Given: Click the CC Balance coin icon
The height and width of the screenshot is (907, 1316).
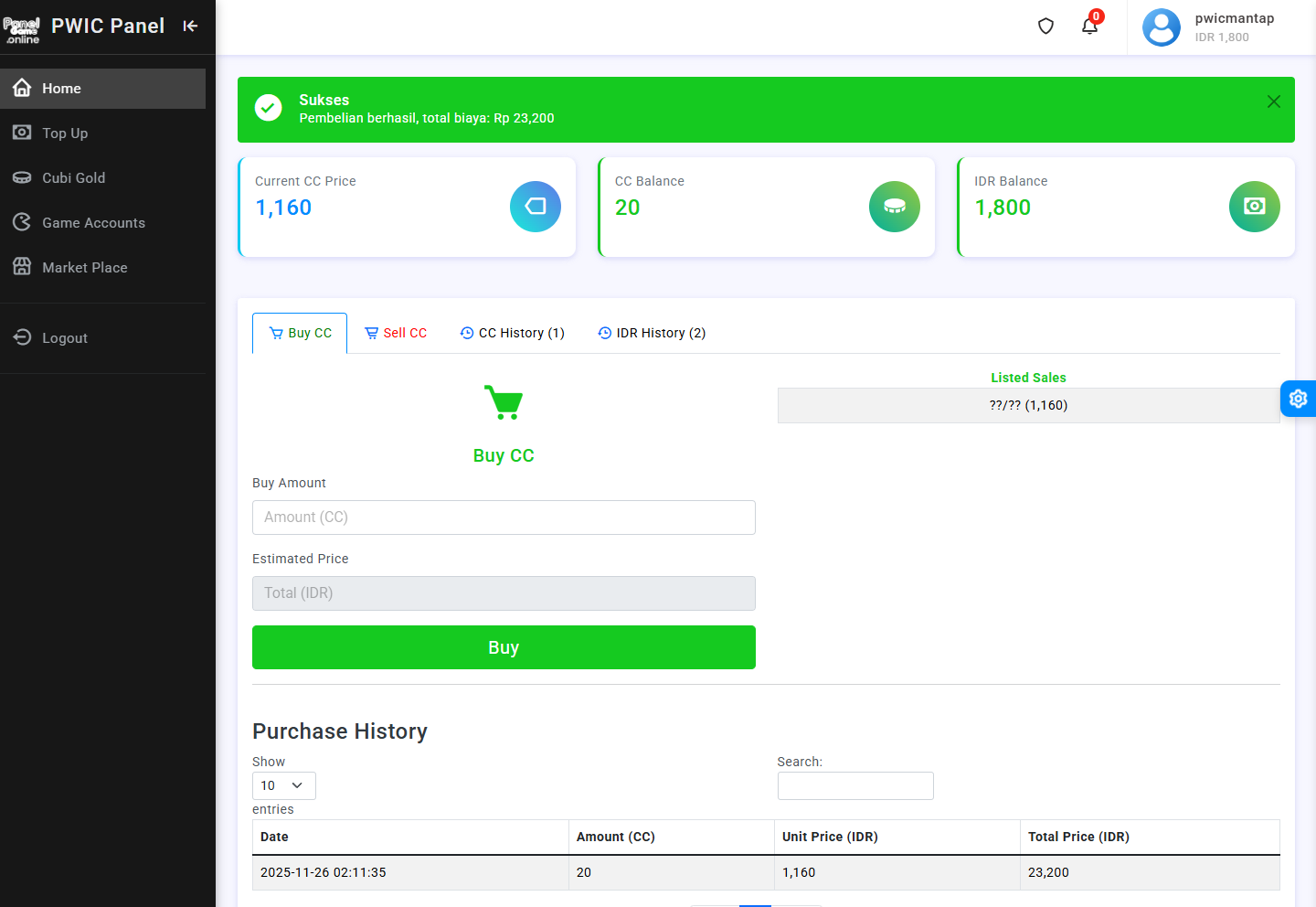Looking at the screenshot, I should [894, 207].
